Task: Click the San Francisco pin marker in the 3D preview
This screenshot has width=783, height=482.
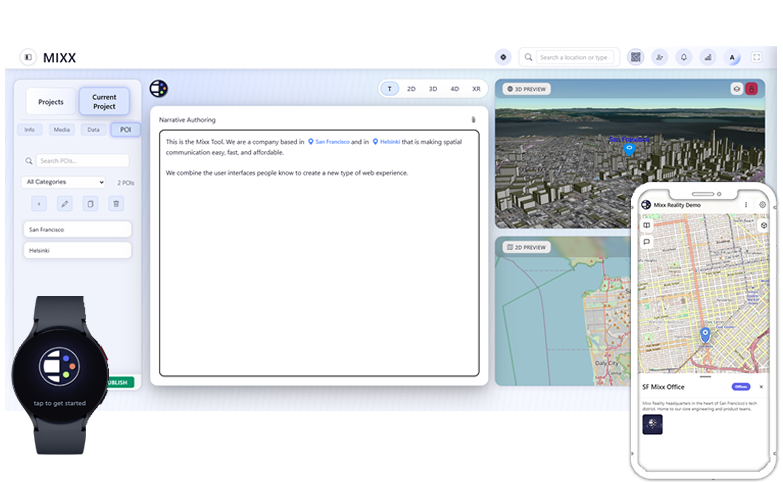Action: coord(629,148)
